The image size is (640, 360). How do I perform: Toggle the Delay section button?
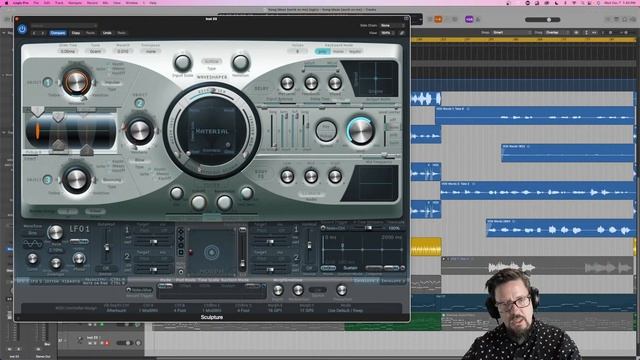262,88
